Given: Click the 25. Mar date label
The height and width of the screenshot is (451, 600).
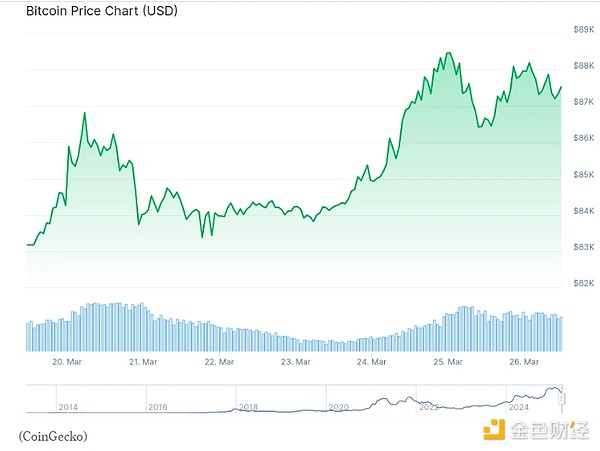Looking at the screenshot, I should click(x=448, y=361).
